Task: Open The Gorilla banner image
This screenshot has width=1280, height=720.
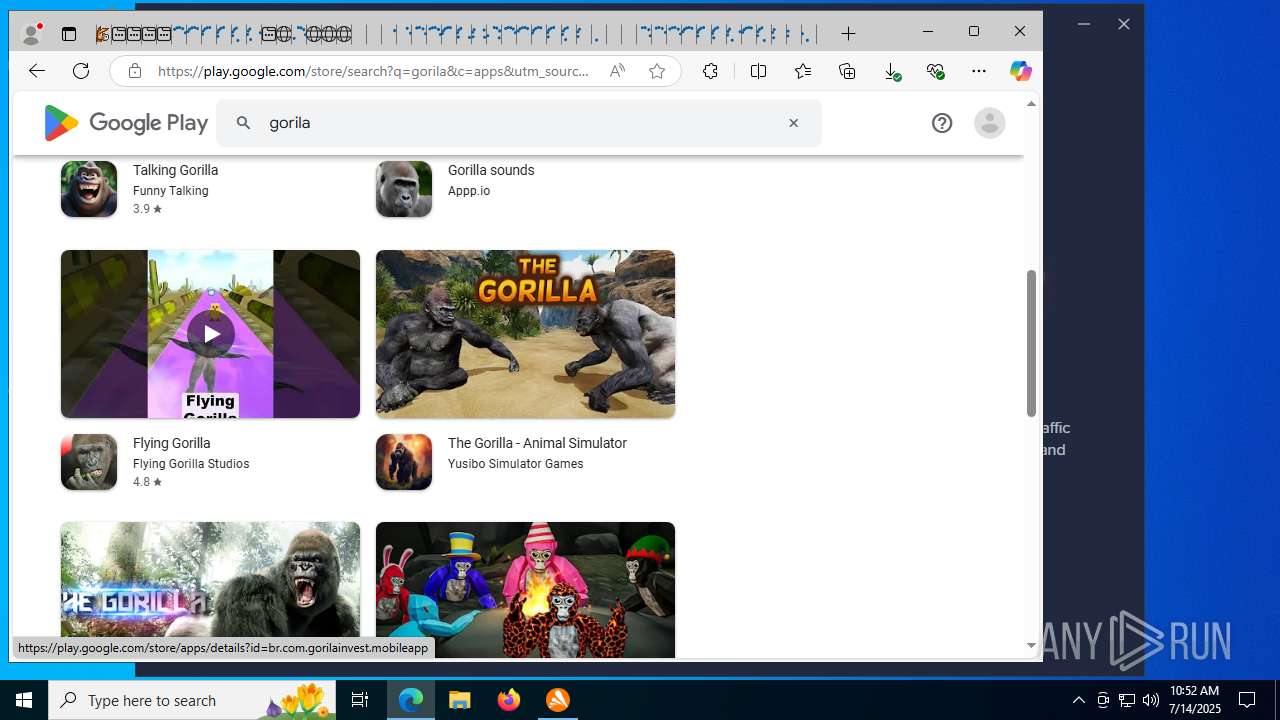Action: coord(525,334)
